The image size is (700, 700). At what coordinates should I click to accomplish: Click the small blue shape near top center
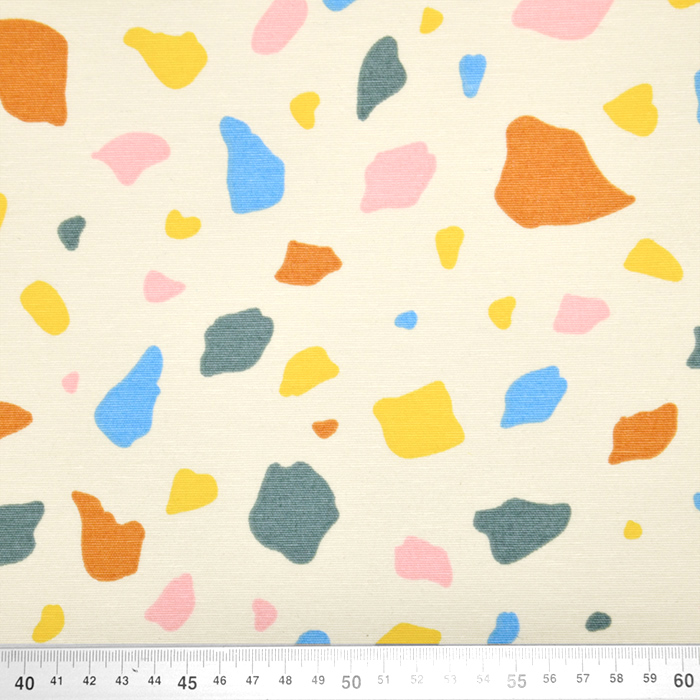tap(472, 73)
